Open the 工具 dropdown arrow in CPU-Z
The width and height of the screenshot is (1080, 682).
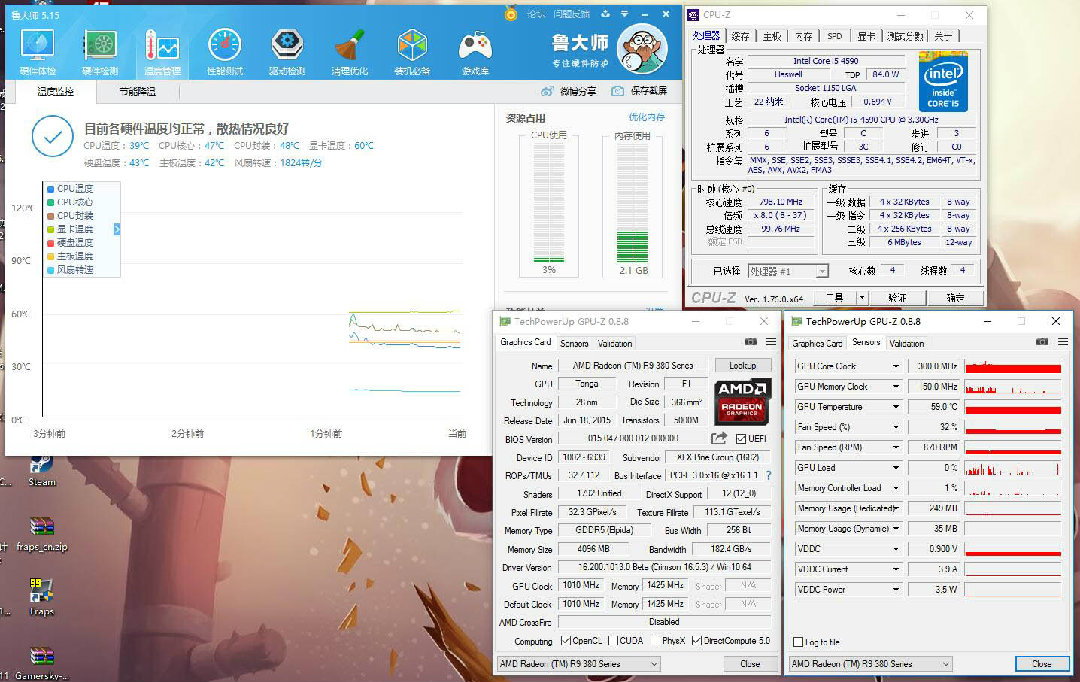point(862,298)
